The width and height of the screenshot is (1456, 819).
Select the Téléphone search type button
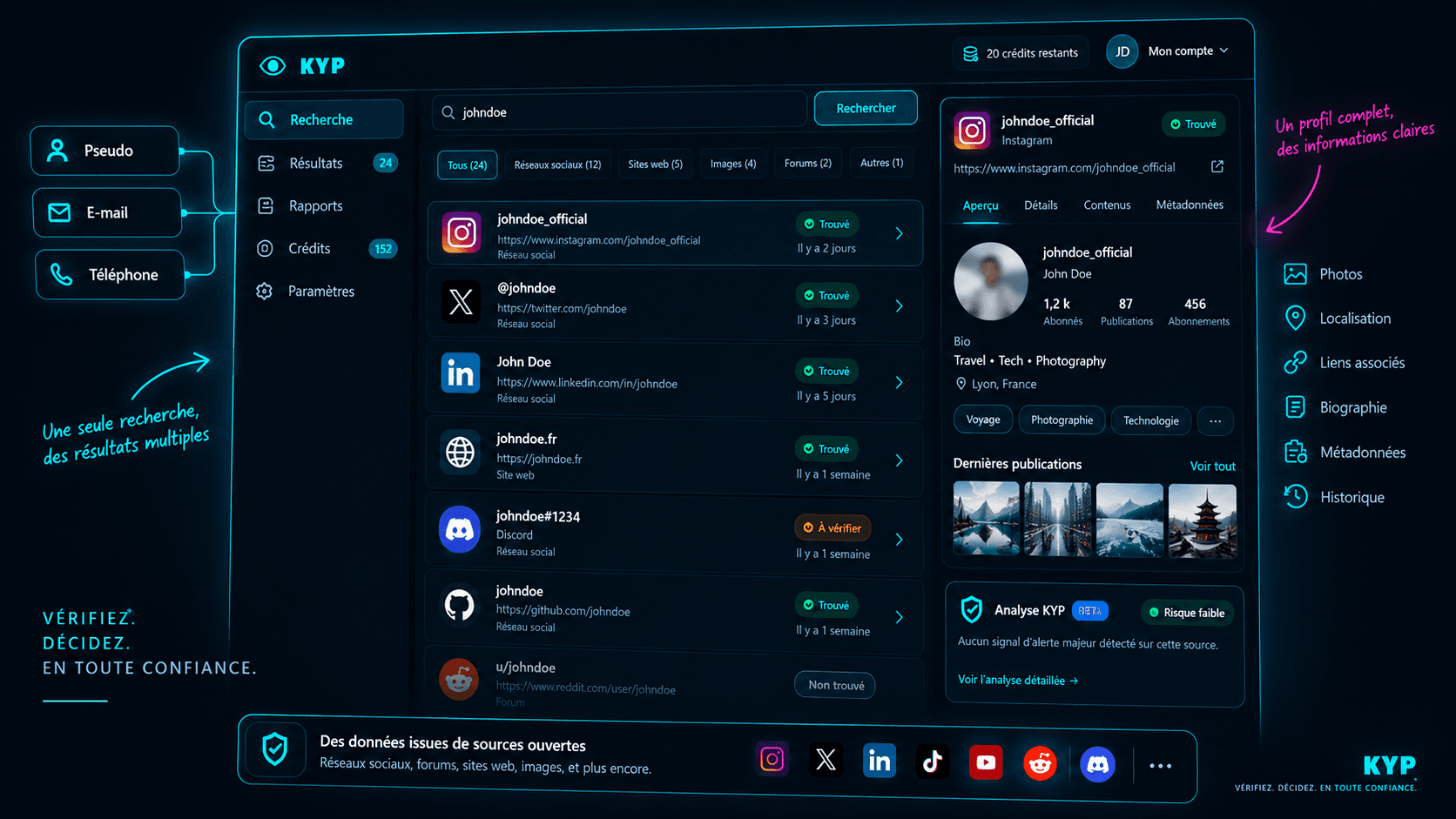point(110,274)
